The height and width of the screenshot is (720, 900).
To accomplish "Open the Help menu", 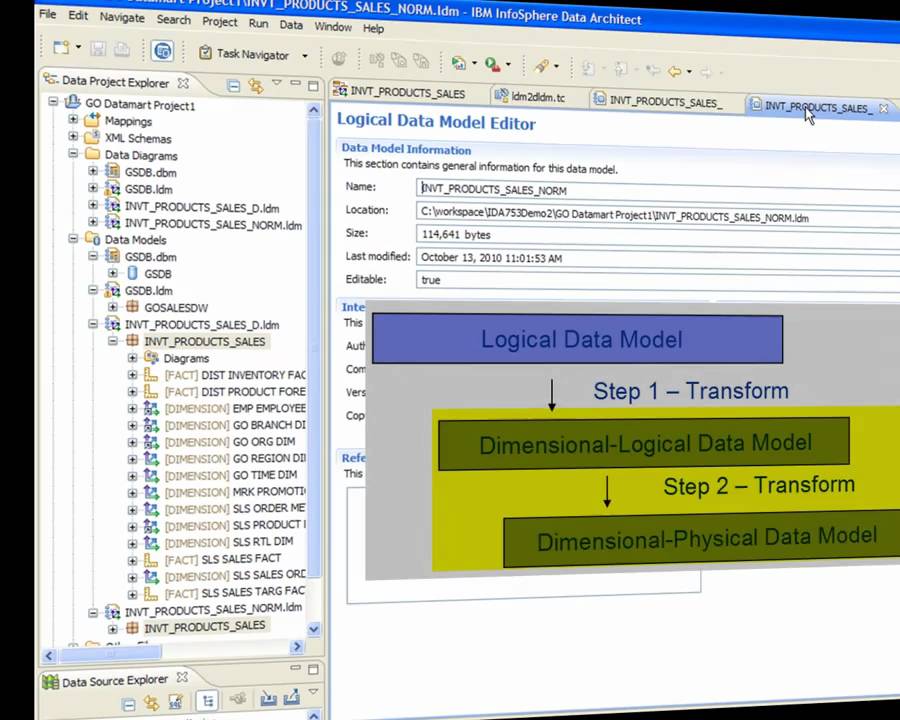I will pos(373,29).
